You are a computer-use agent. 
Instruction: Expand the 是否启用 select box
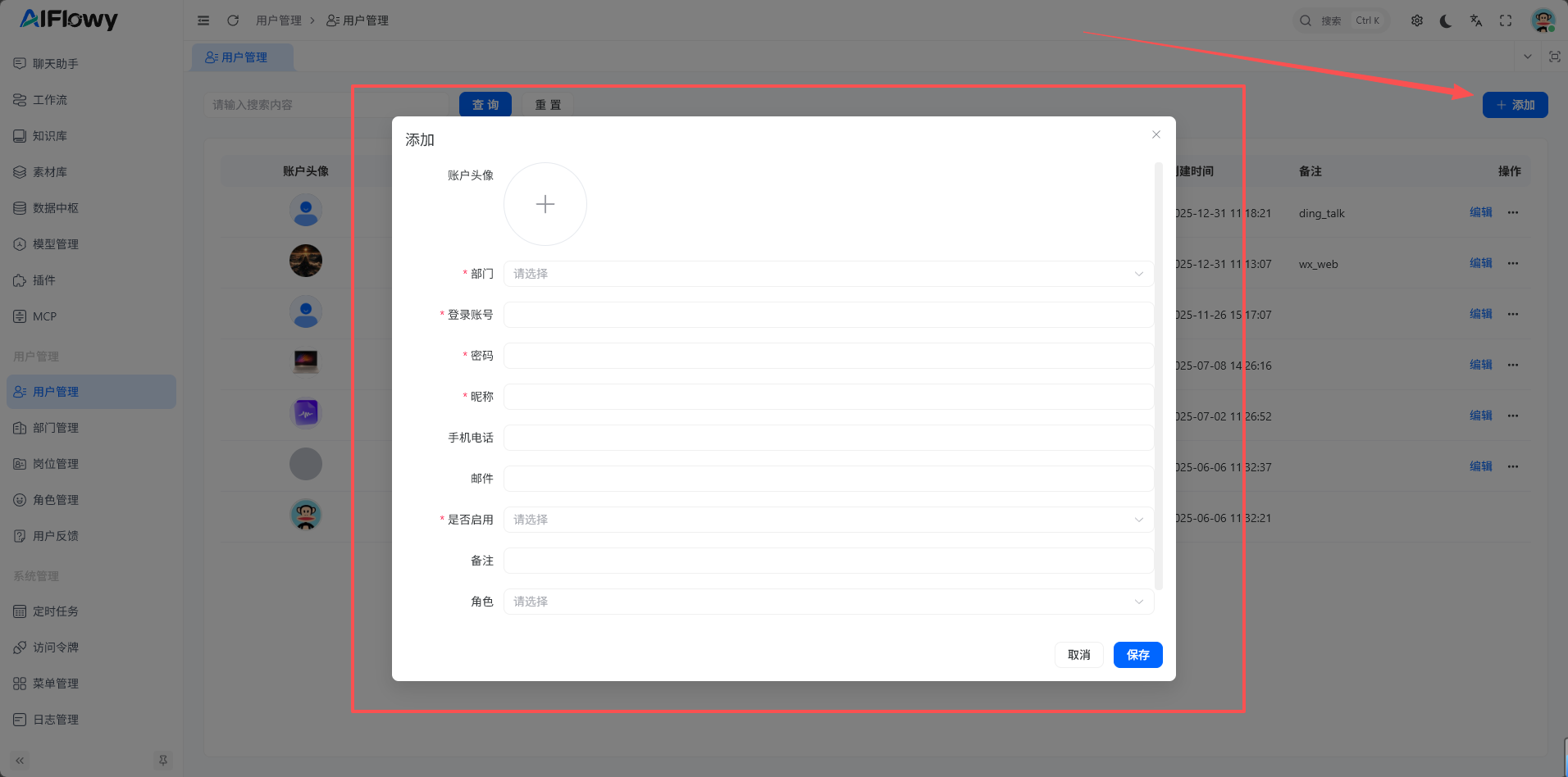click(x=828, y=520)
